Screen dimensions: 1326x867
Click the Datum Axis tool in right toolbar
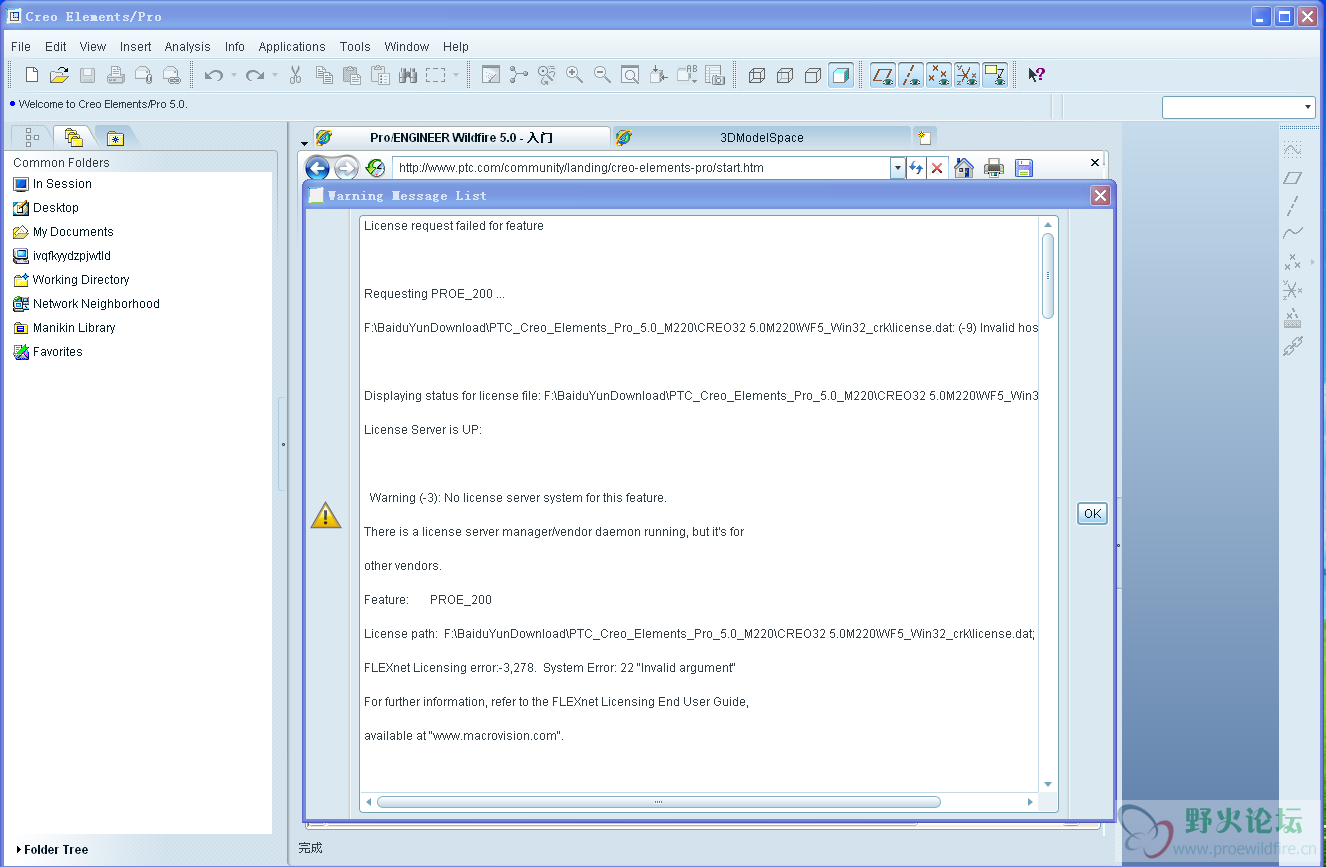point(1293,206)
